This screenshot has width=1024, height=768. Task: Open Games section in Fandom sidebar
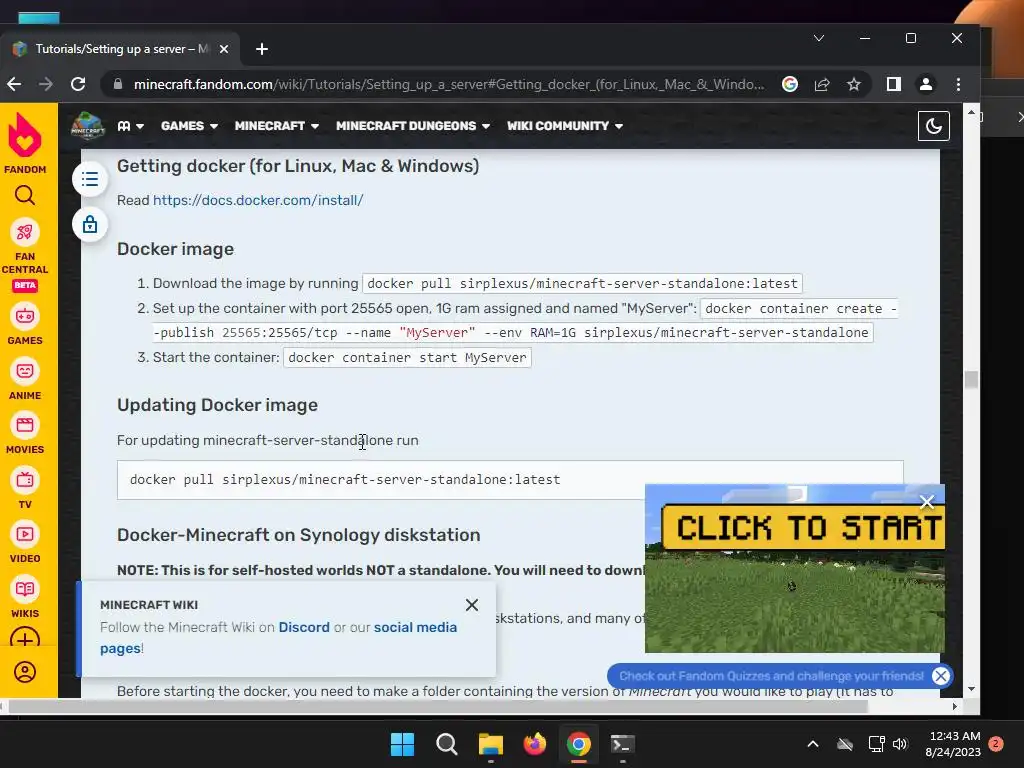(x=25, y=325)
